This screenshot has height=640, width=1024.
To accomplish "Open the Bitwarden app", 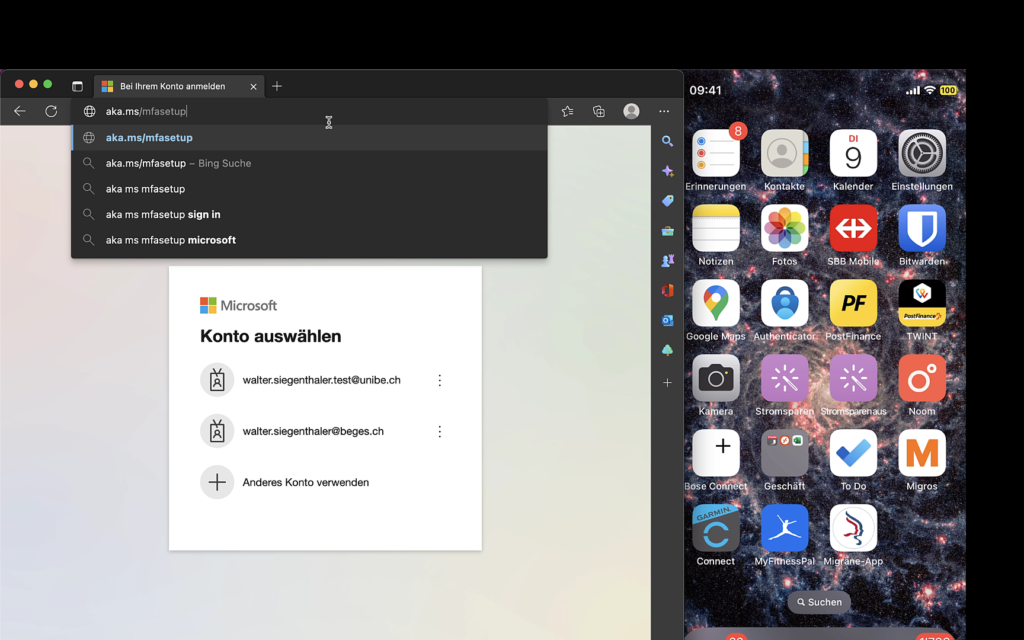I will coord(921,229).
